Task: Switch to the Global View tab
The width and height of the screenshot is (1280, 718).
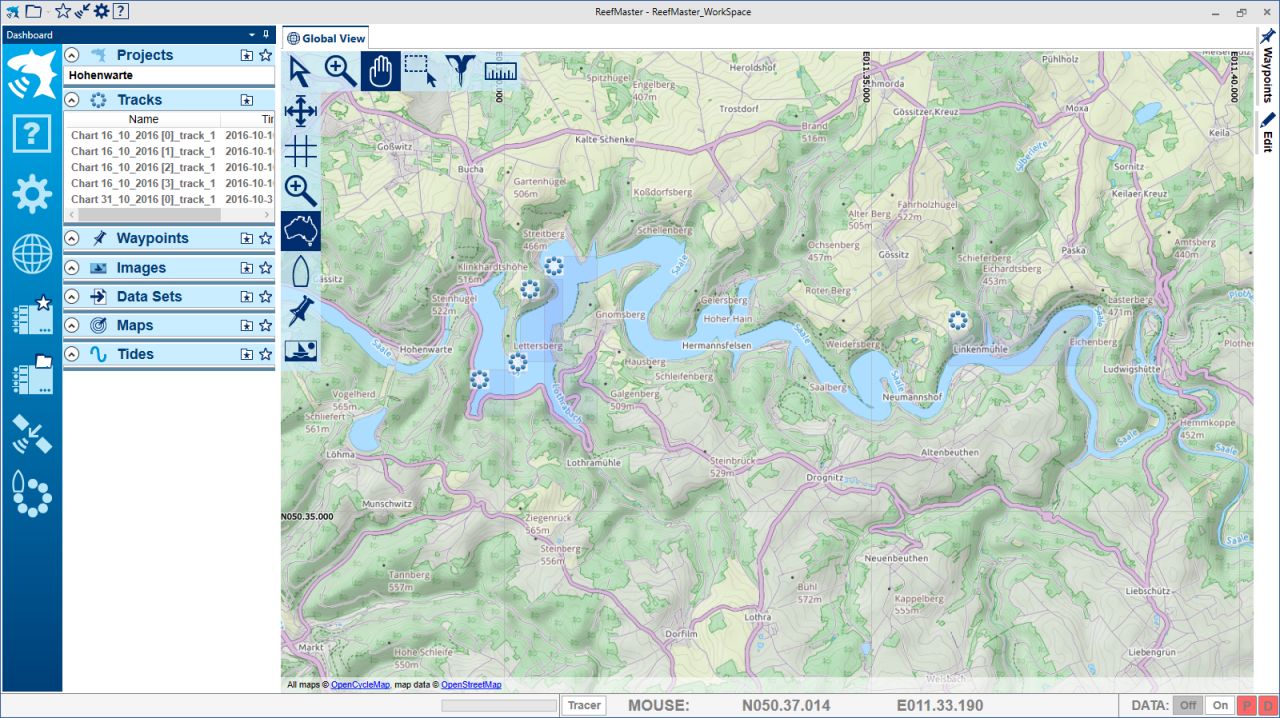Action: click(x=326, y=38)
